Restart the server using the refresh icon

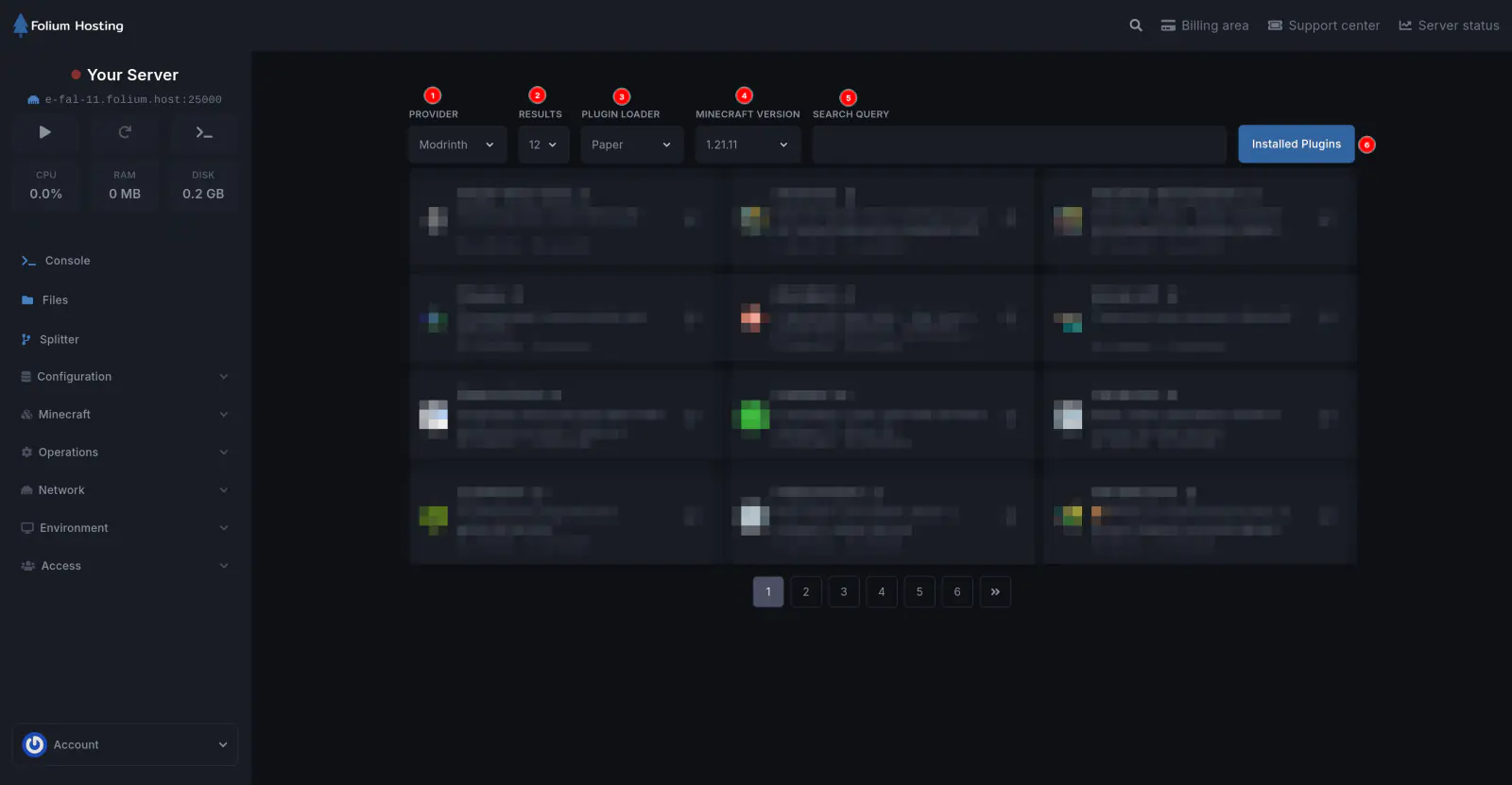point(125,132)
